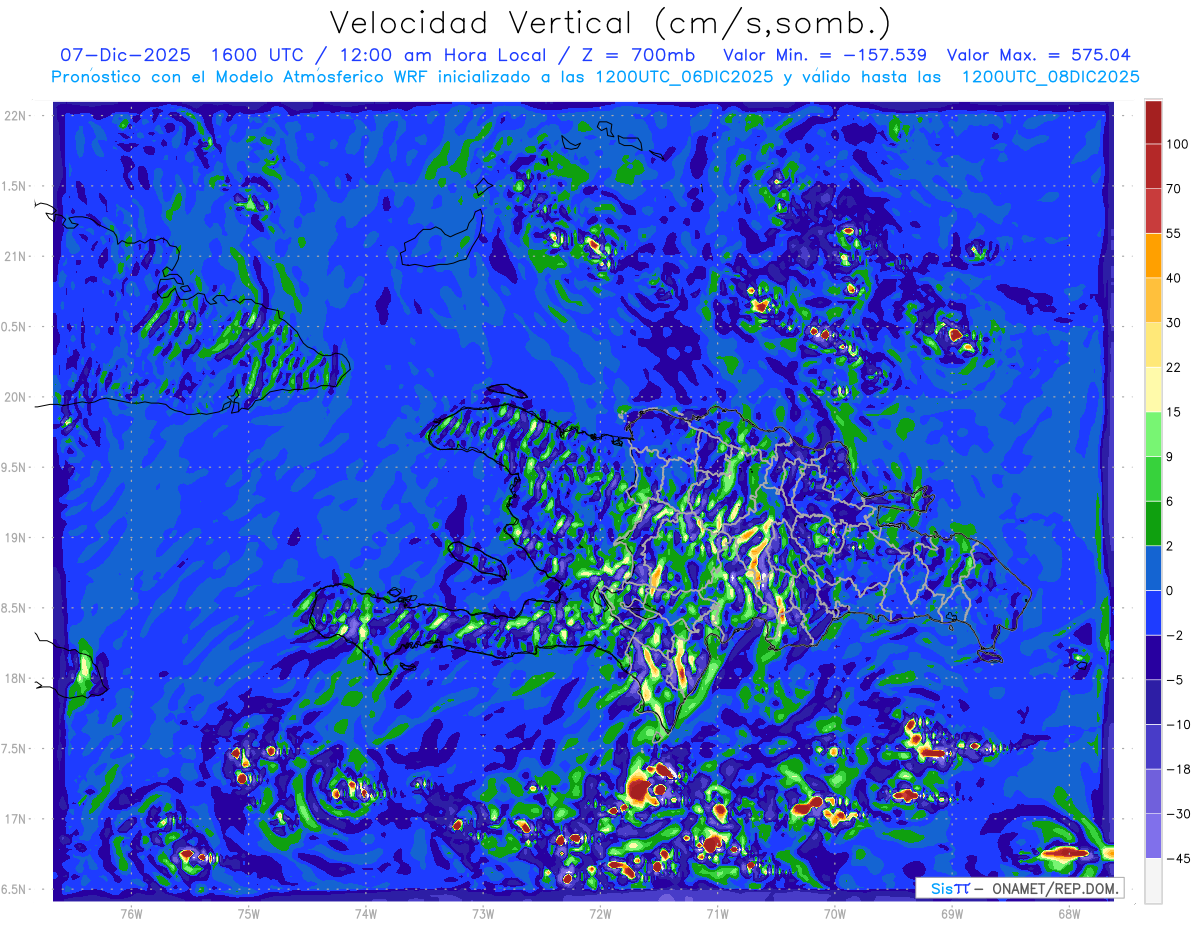Viewport: 1200px width, 927px height.
Task: Click the swatch between -5 and -2
Action: tap(1153, 657)
